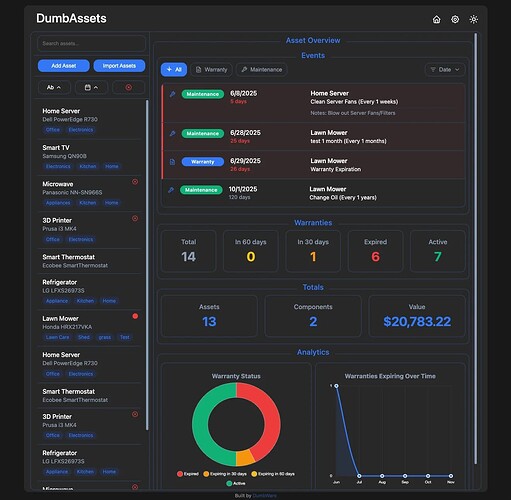Viewport: 511px width, 500px height.
Task: Filter events by Maintenance tab
Action: click(x=262, y=70)
